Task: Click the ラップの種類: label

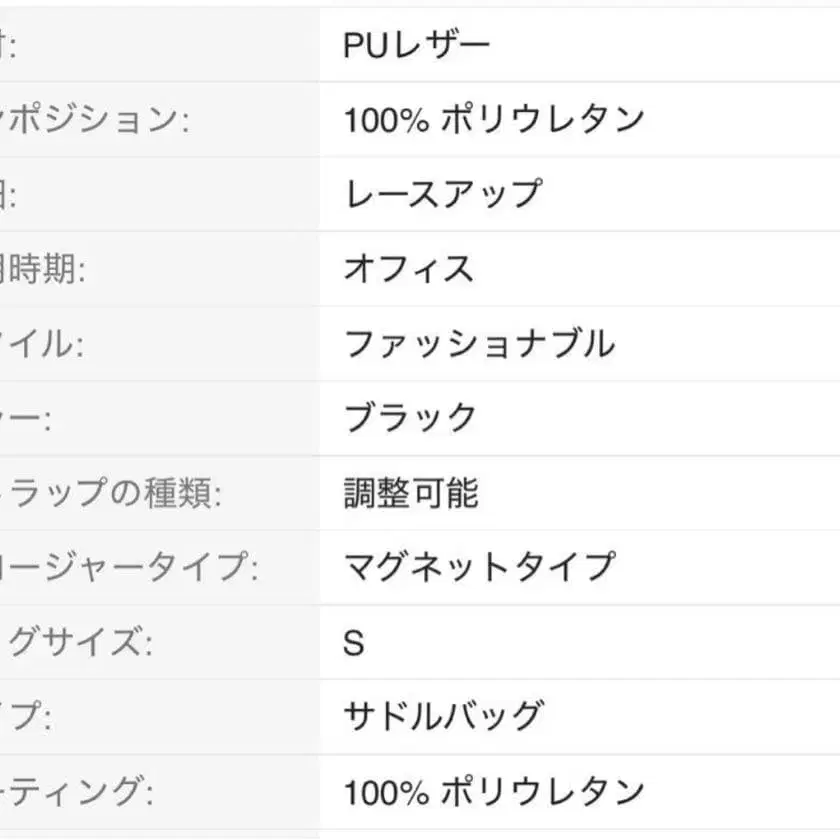Action: click(112, 493)
